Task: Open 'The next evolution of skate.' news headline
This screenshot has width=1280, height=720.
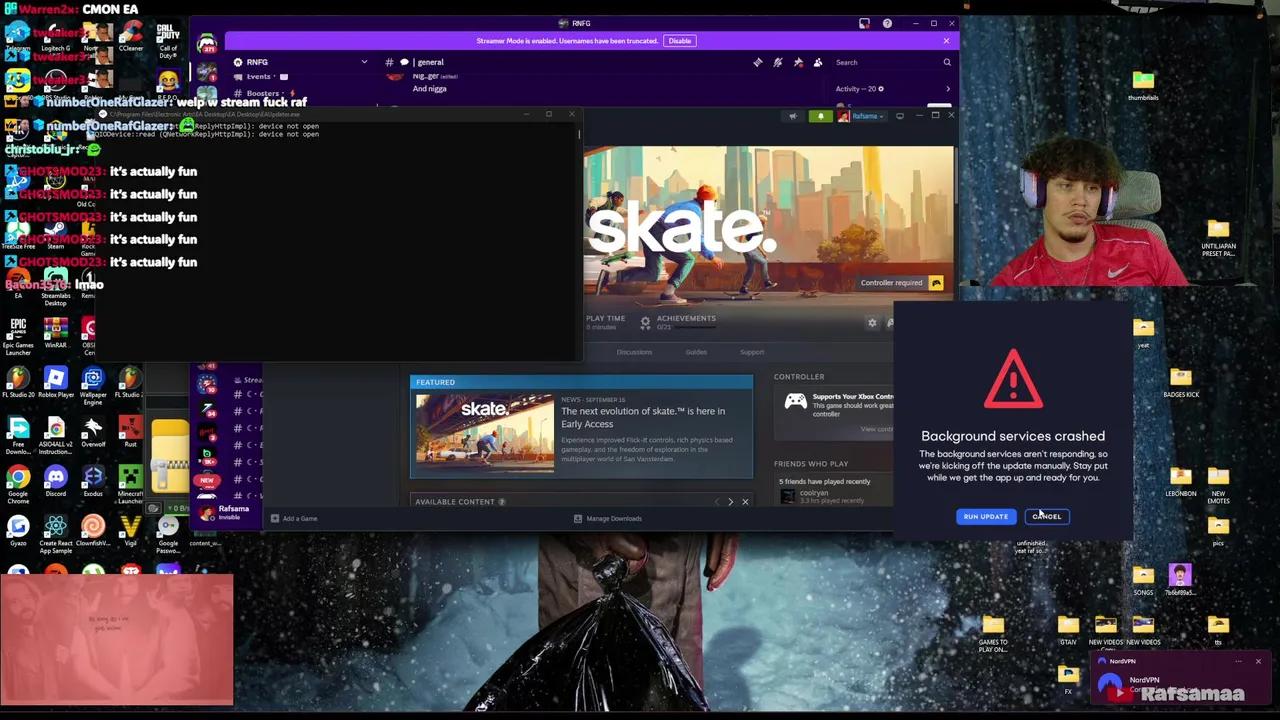Action: click(x=643, y=417)
